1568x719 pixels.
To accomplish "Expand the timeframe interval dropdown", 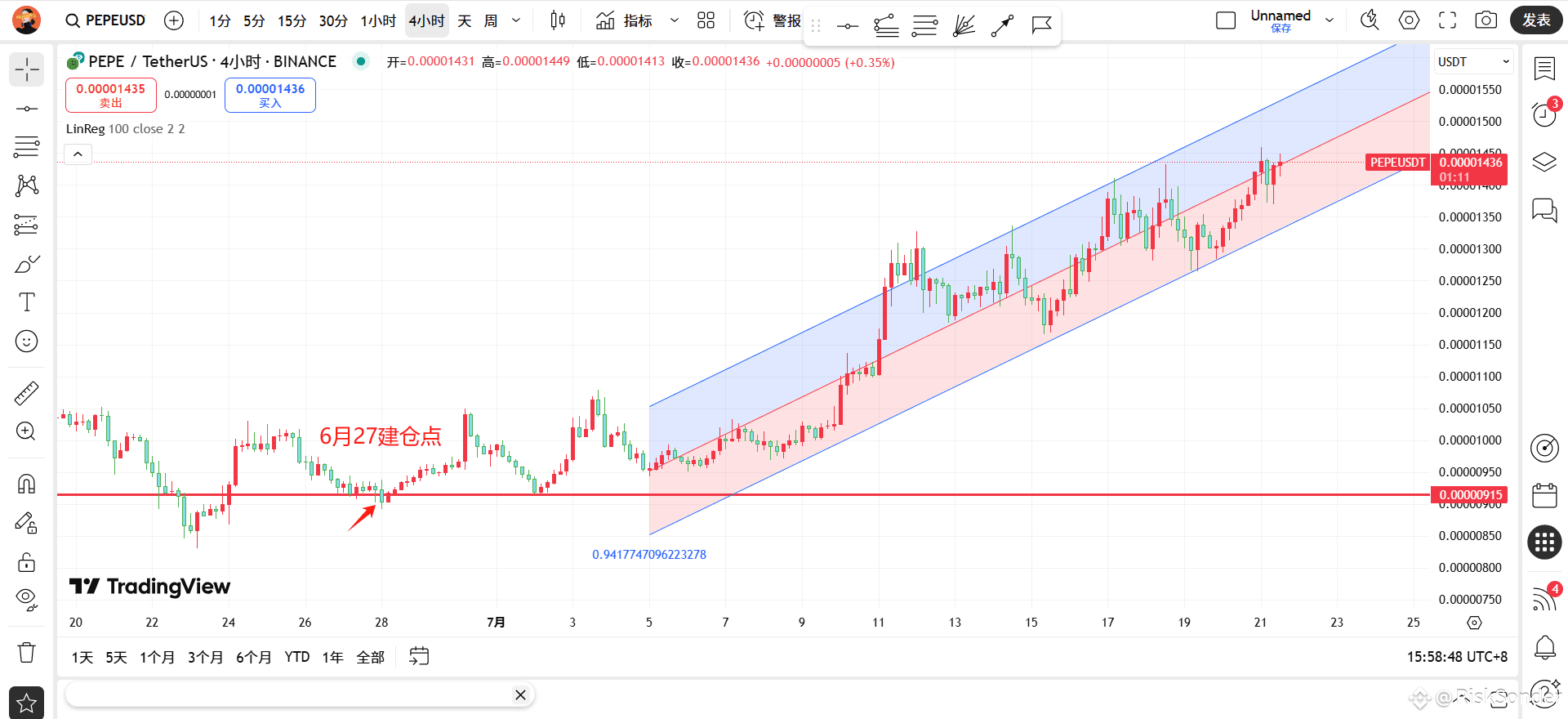I will [516, 20].
